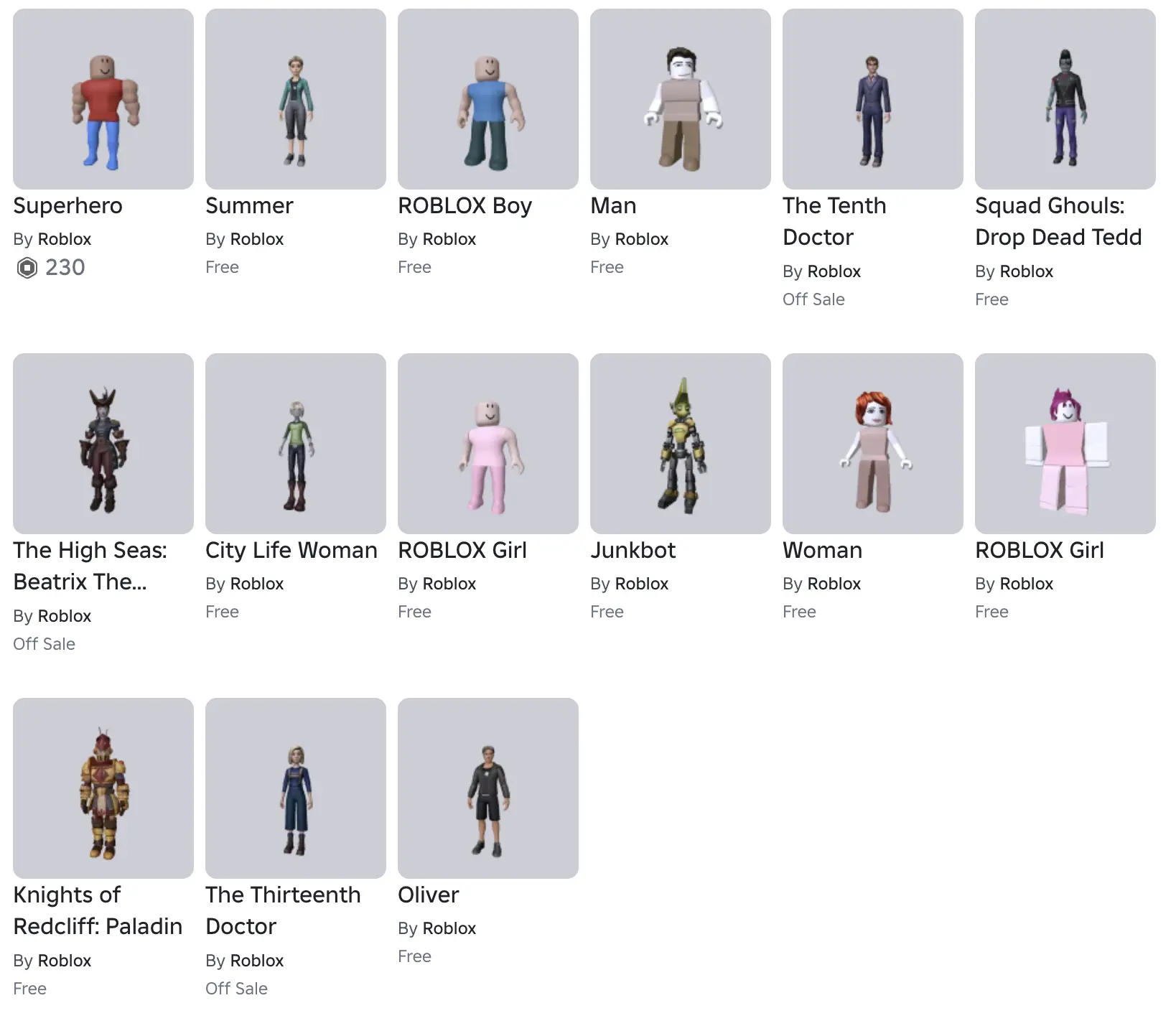Open the Beatrix High Seas thumbnail
This screenshot has height=1031, width=1176.
click(x=103, y=444)
